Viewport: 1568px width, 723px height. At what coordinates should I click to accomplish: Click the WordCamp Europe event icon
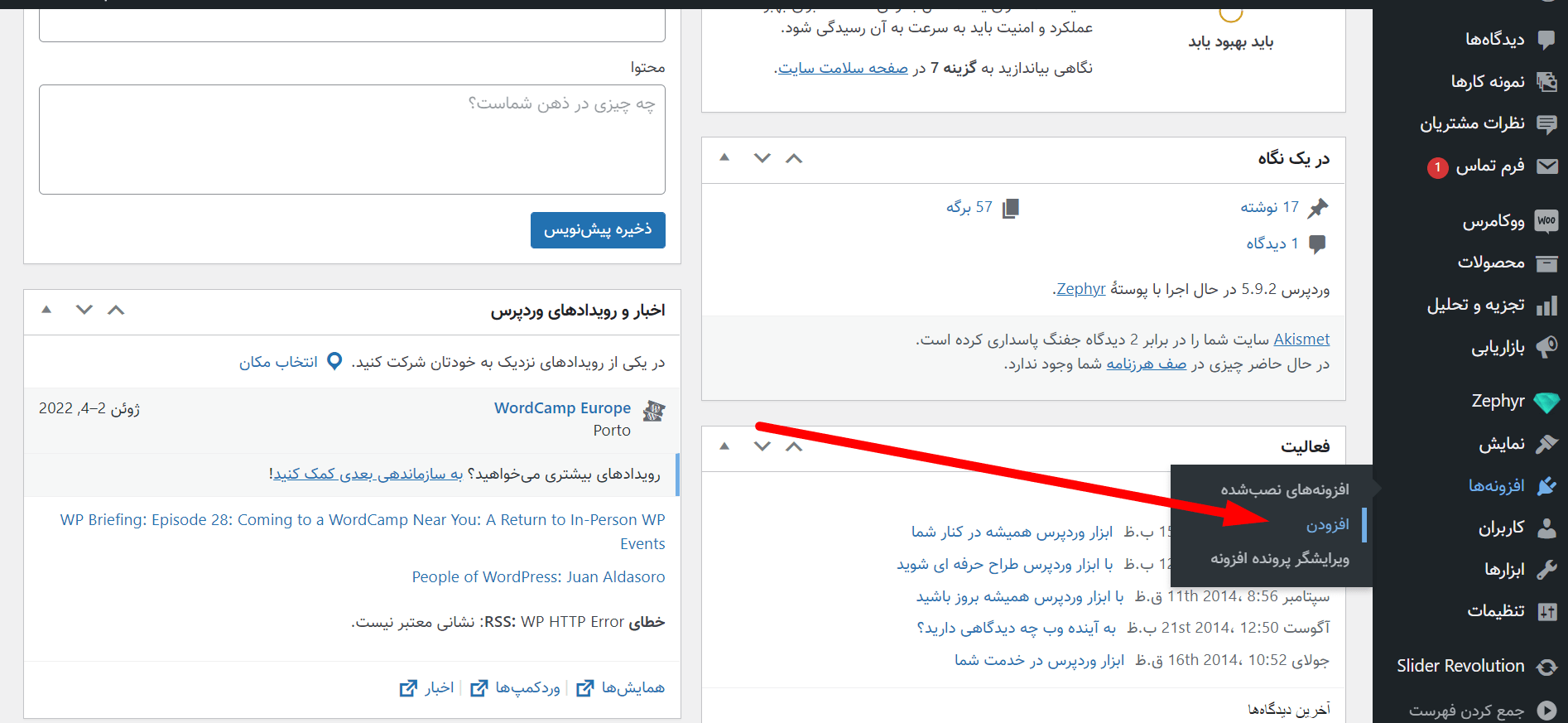click(x=654, y=410)
